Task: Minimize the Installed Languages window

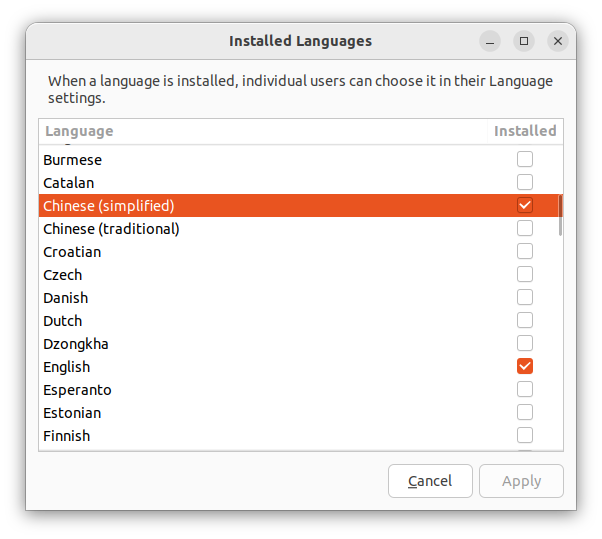Action: 490,41
